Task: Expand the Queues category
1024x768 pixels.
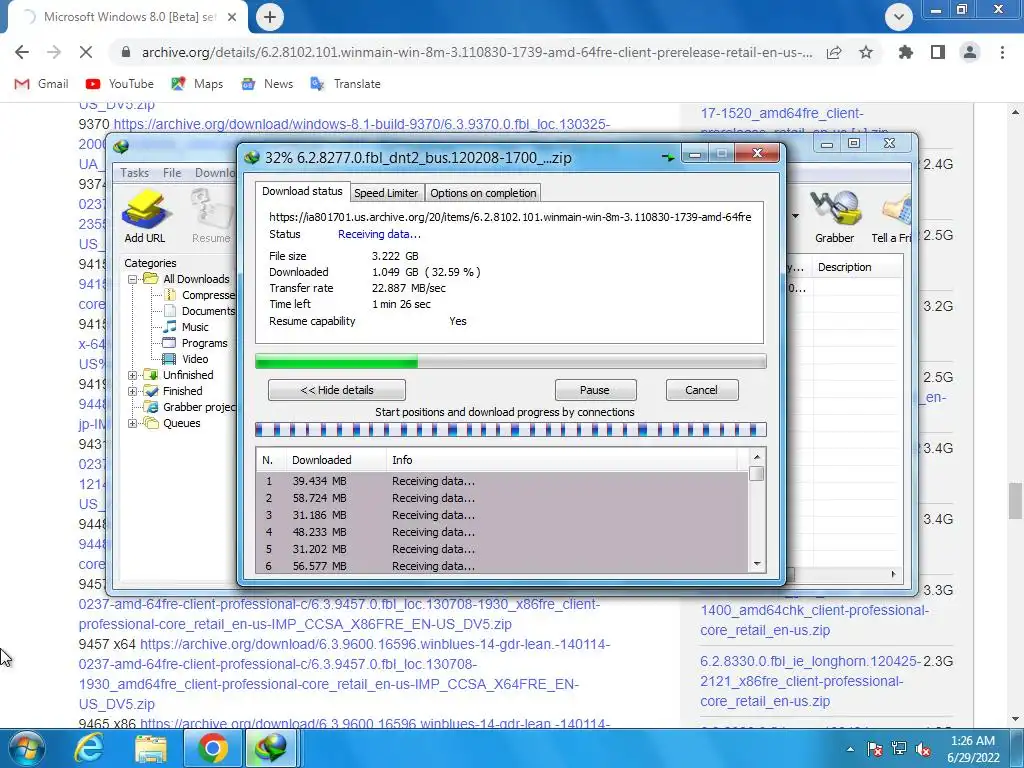Action: tap(133, 423)
